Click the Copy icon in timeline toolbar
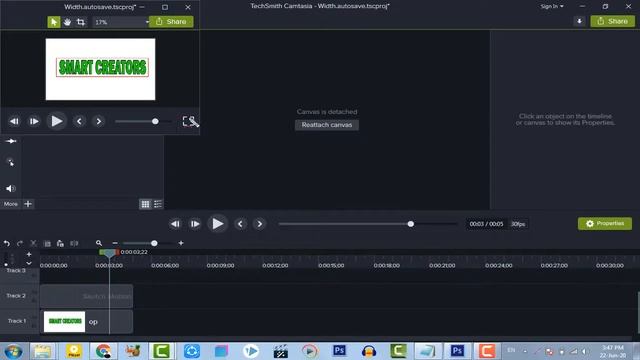 click(47, 244)
